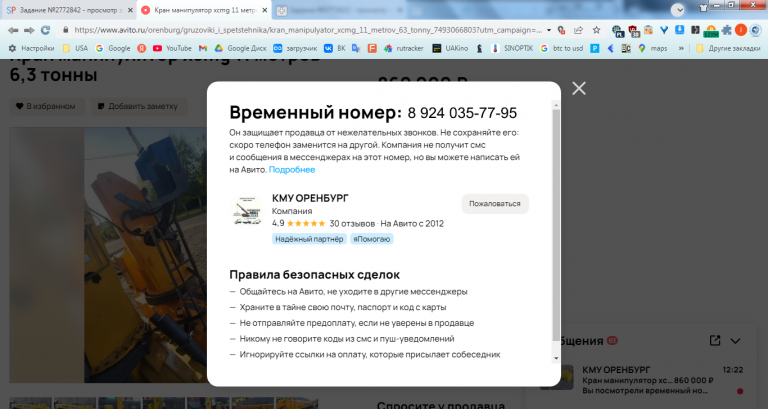Click the red shield extension icon
Image resolution: width=768 pixels, height=409 pixels.
(x=634, y=31)
